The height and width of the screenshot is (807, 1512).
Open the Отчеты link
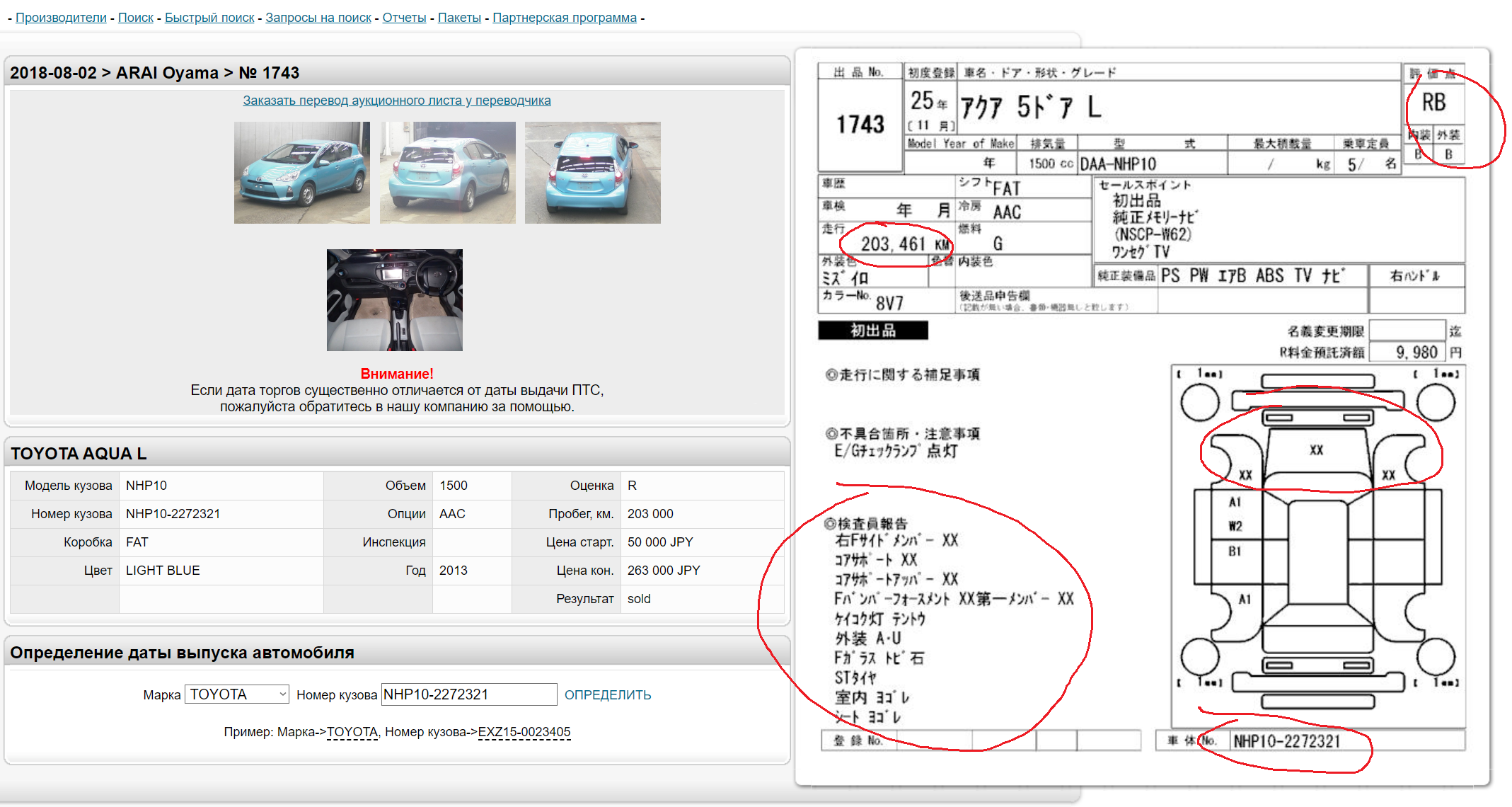(405, 18)
